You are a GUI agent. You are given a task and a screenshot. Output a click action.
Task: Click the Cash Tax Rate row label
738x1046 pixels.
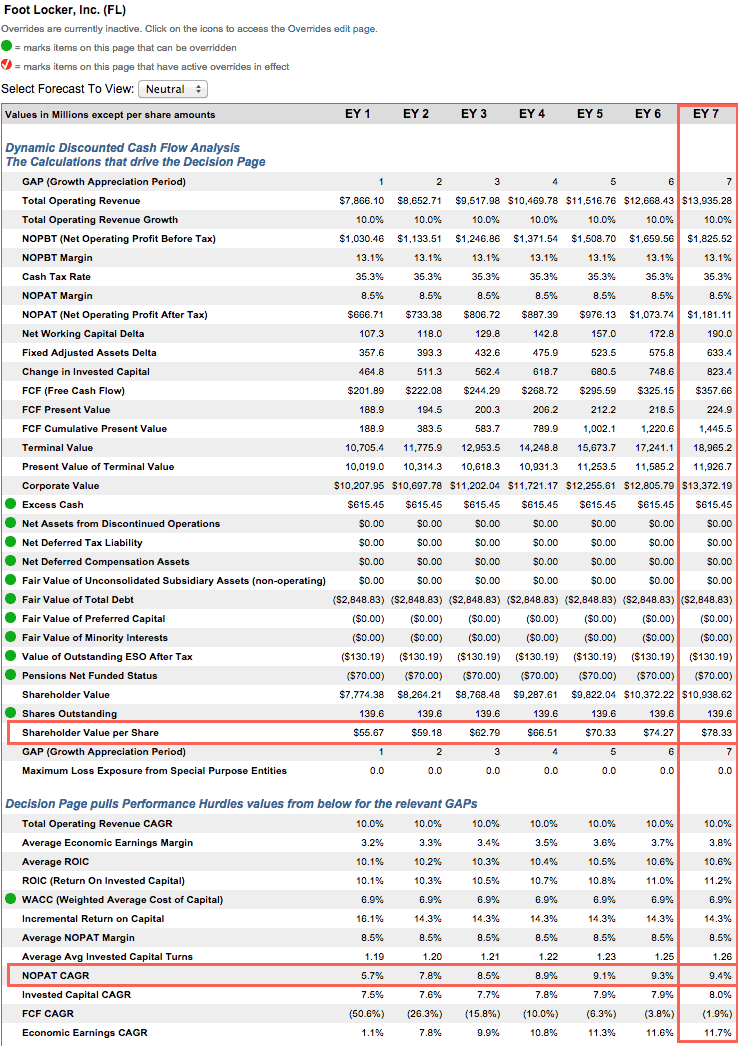coord(56,277)
